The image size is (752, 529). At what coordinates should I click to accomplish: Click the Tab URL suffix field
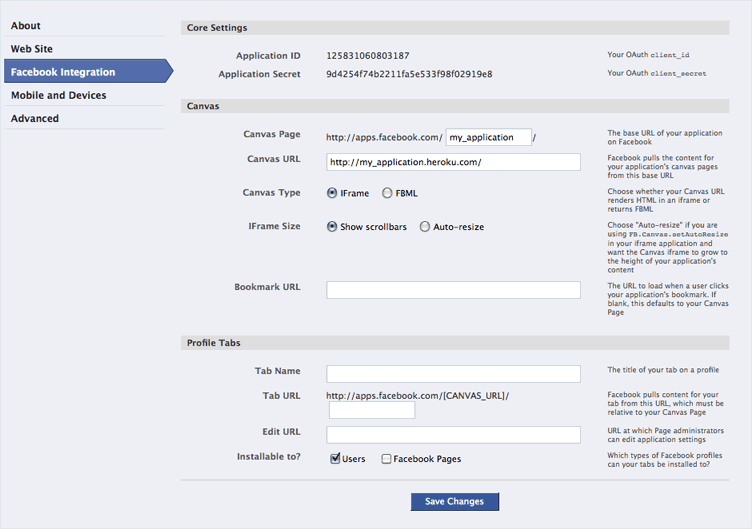372,410
